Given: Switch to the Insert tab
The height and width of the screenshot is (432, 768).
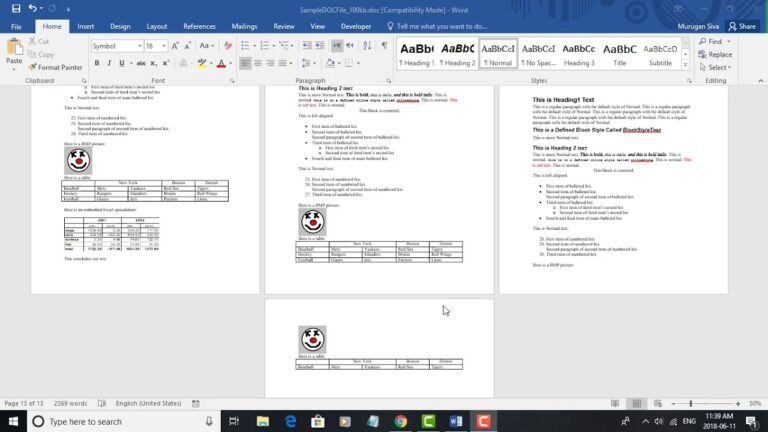Looking at the screenshot, I should click(x=86, y=26).
